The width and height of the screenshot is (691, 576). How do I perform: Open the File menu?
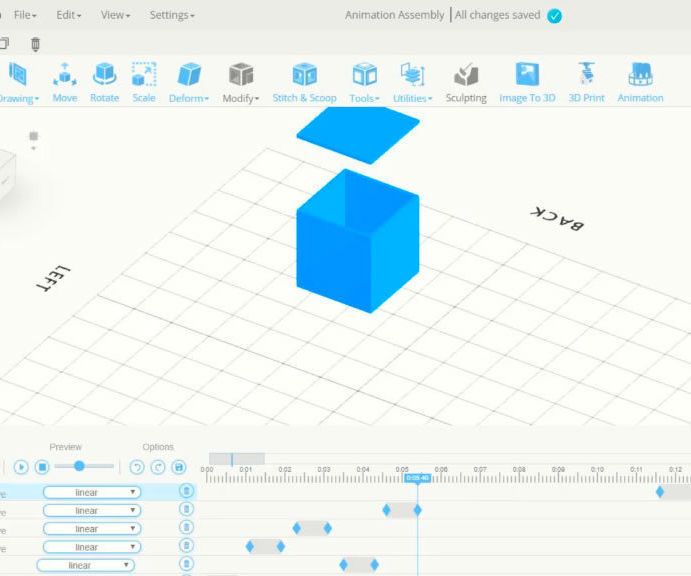click(x=25, y=15)
